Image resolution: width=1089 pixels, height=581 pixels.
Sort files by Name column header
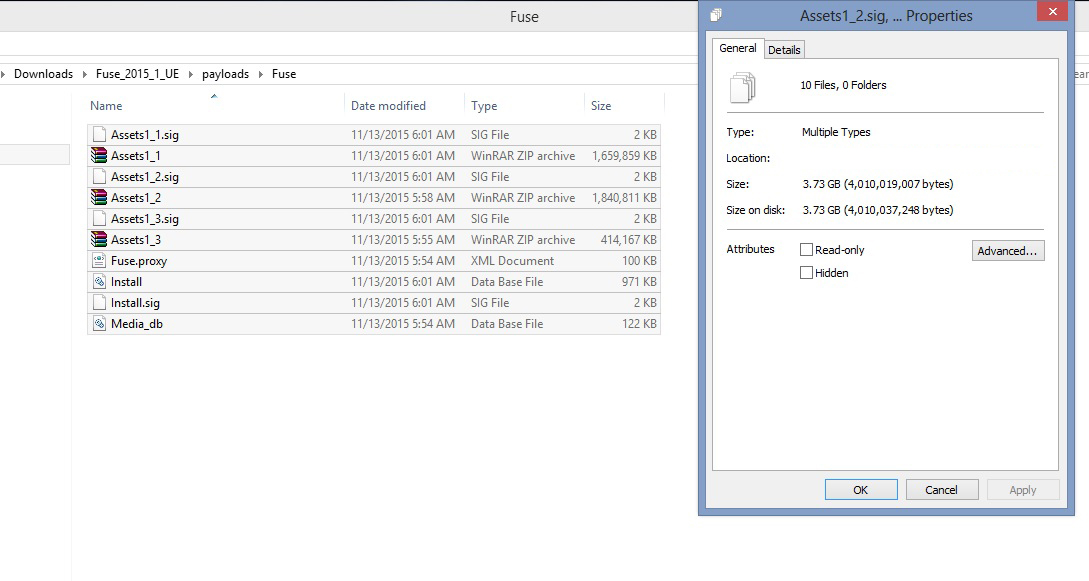106,106
